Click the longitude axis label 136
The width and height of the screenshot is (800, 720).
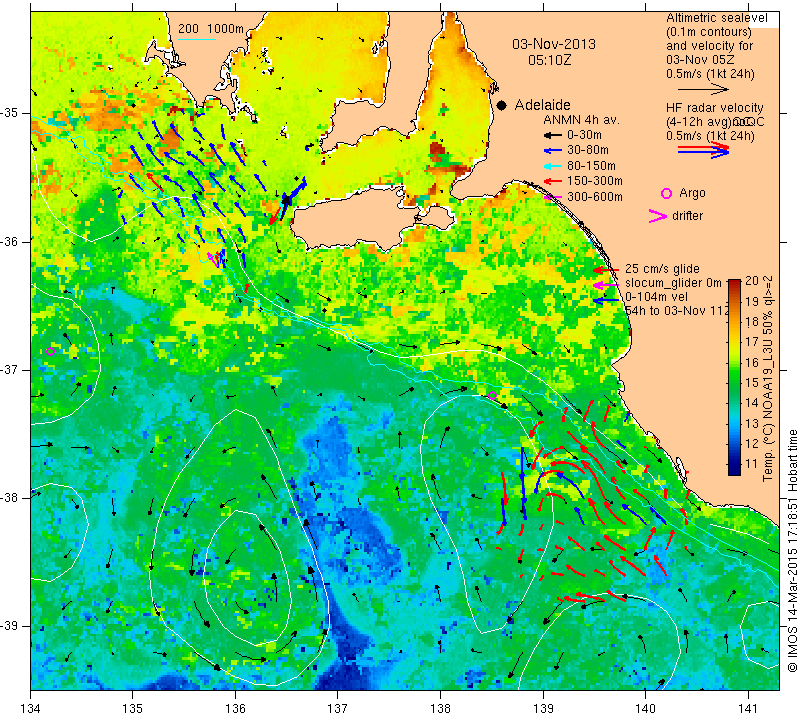click(235, 709)
